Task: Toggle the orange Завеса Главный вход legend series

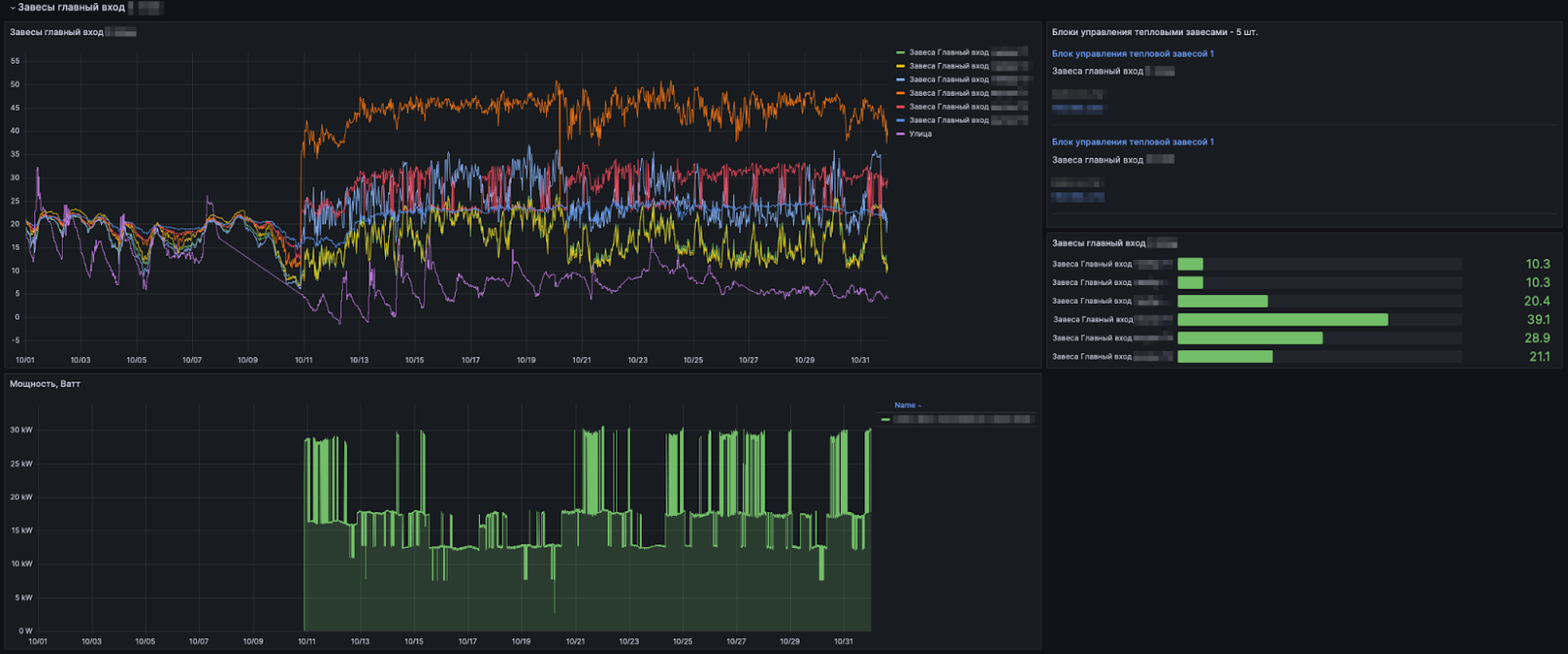Action: (x=948, y=93)
